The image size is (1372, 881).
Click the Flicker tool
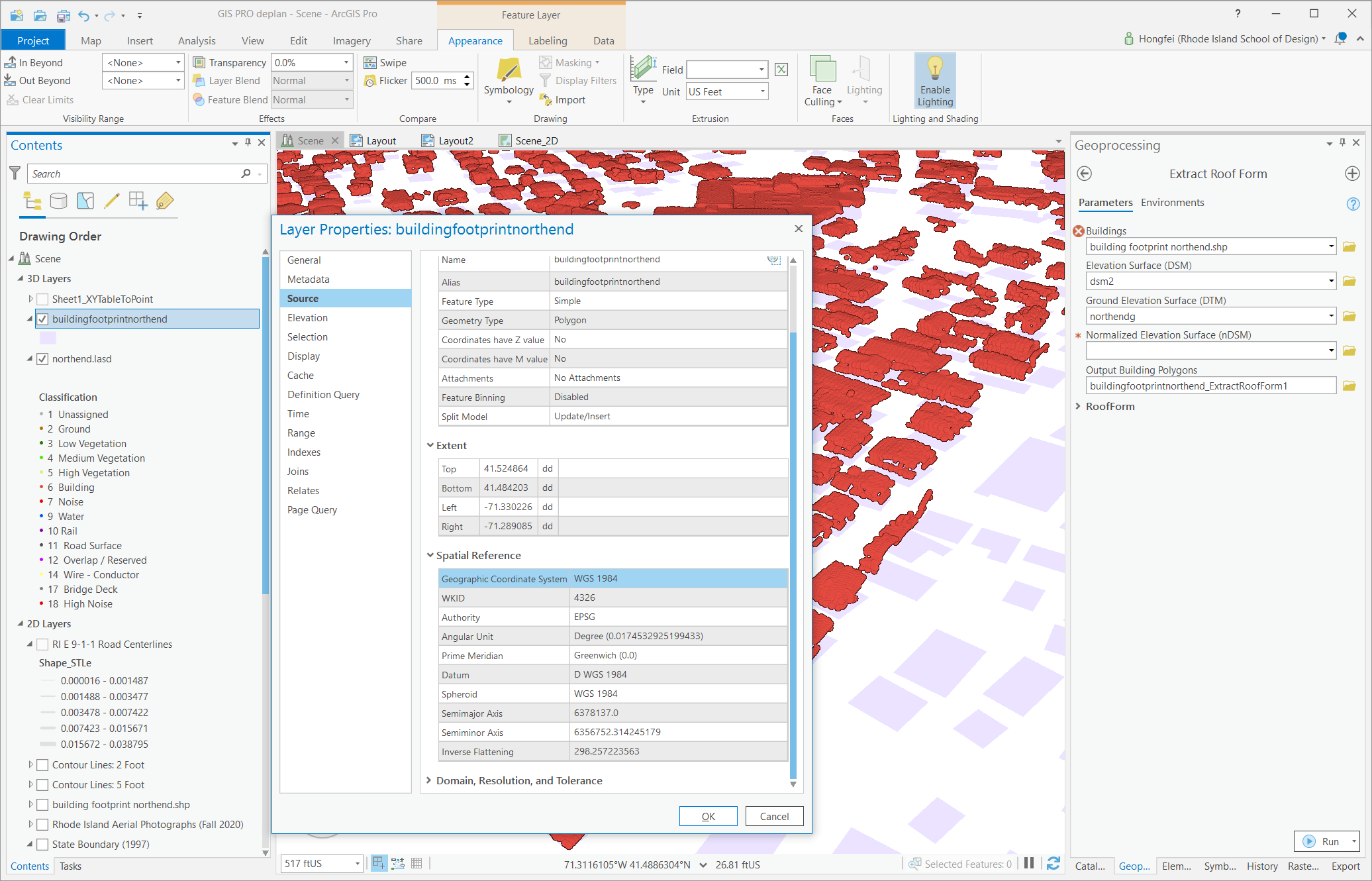pos(385,80)
